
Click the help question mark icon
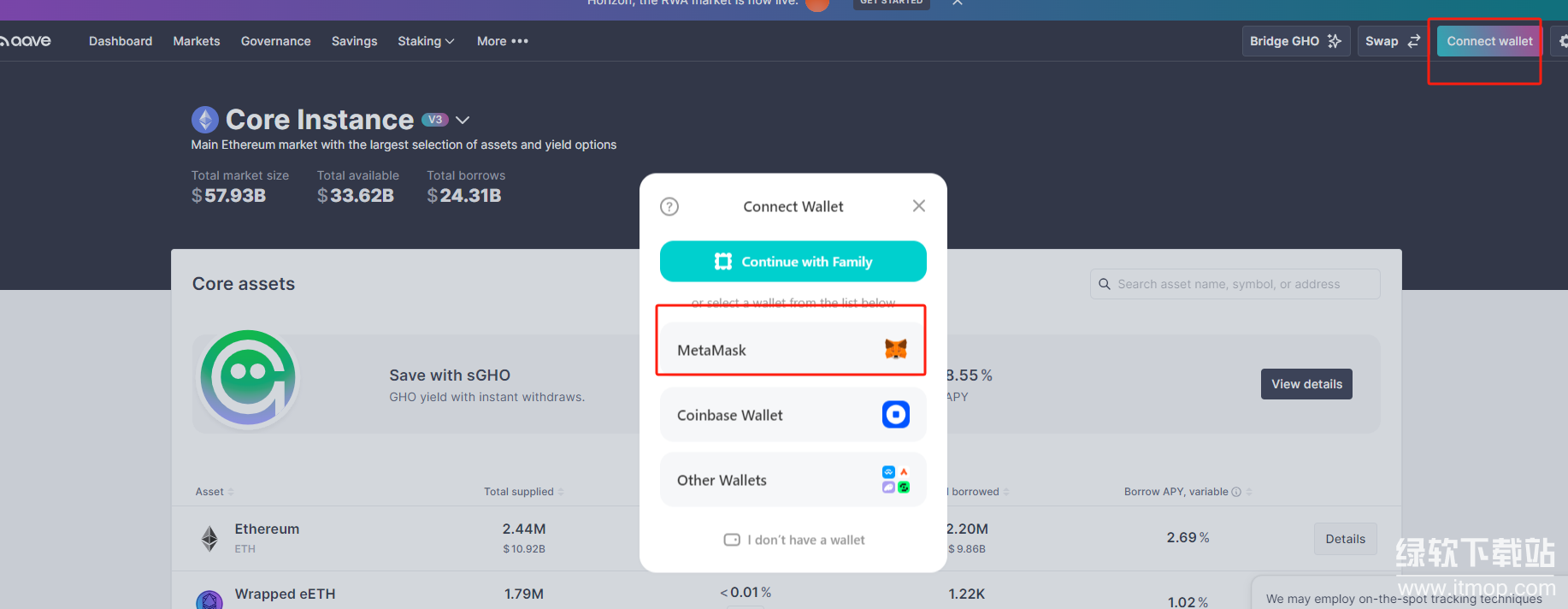click(x=669, y=207)
